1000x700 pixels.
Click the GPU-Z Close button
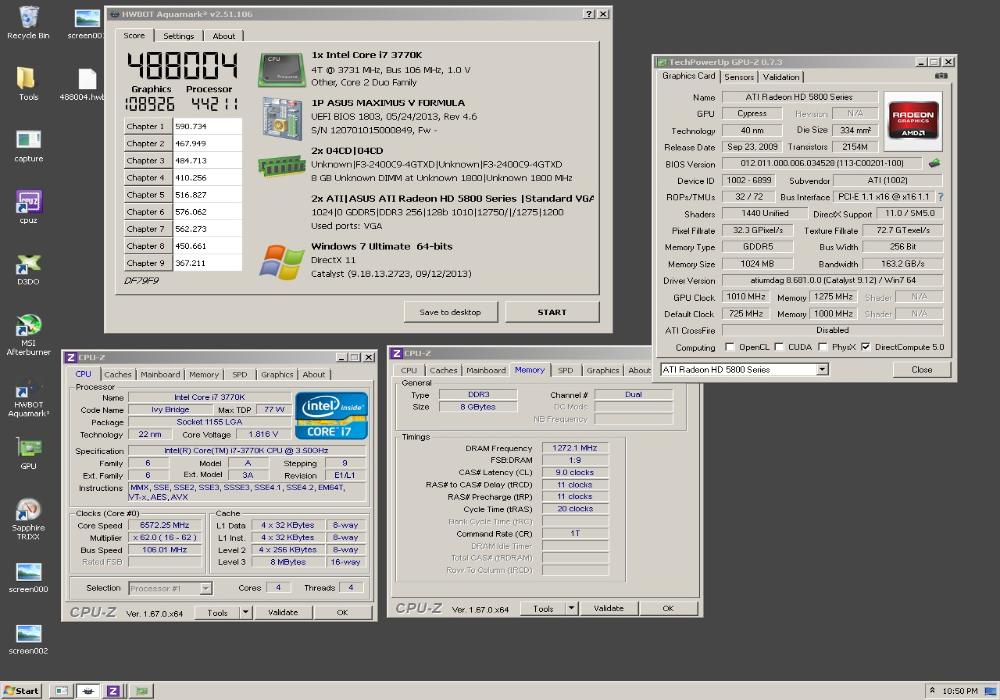922,370
